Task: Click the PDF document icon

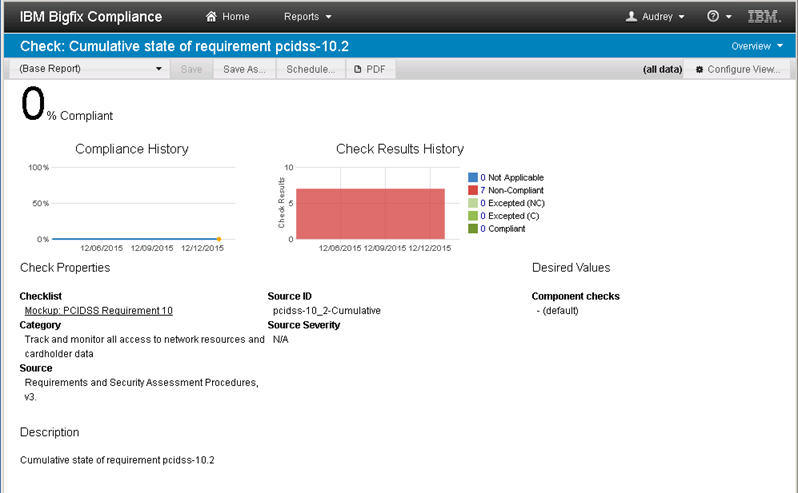Action: [357, 69]
